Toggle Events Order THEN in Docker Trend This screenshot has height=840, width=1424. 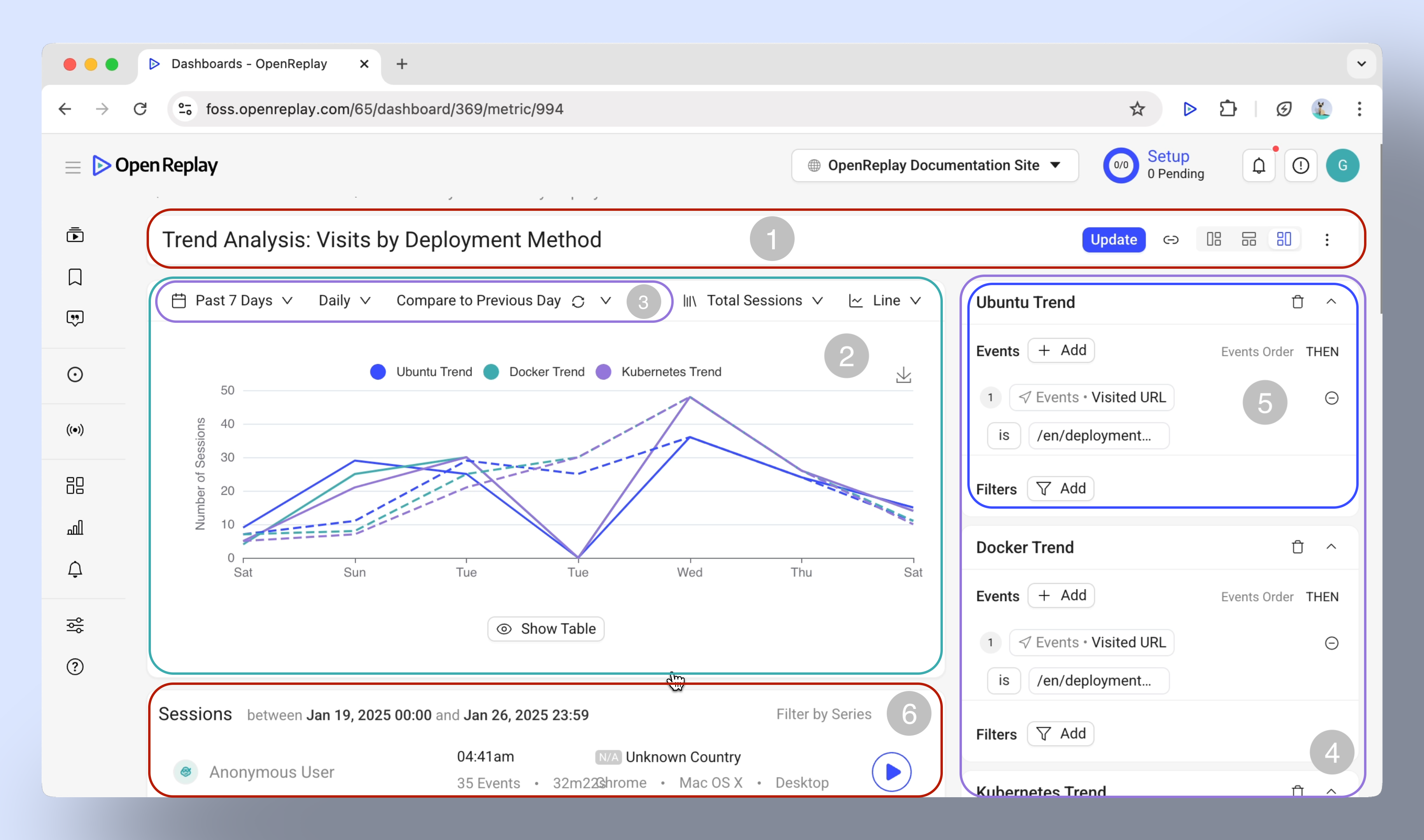tap(1322, 597)
